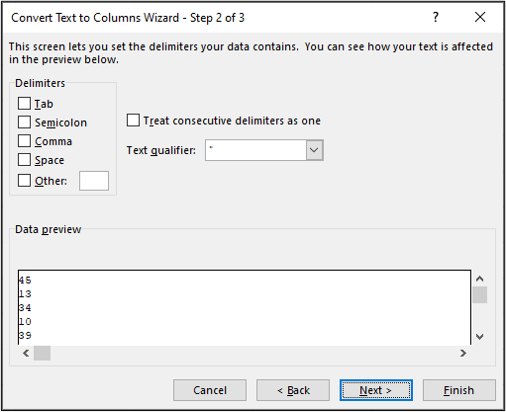Check Treat consecutive delimiters as one
506x412 pixels.
(133, 120)
